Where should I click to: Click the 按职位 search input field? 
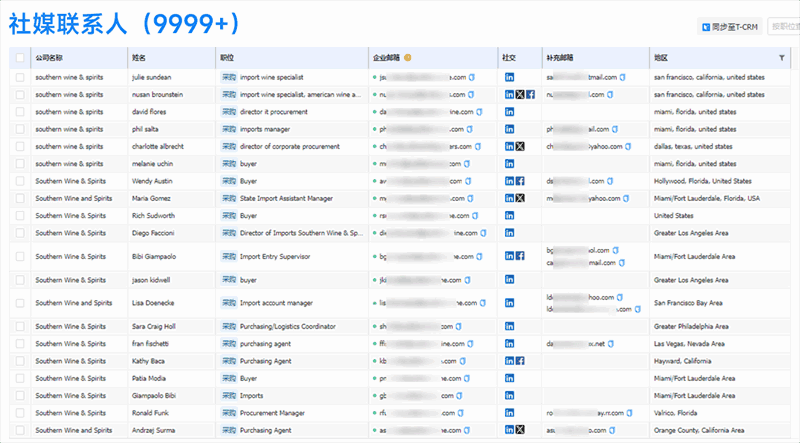785,27
